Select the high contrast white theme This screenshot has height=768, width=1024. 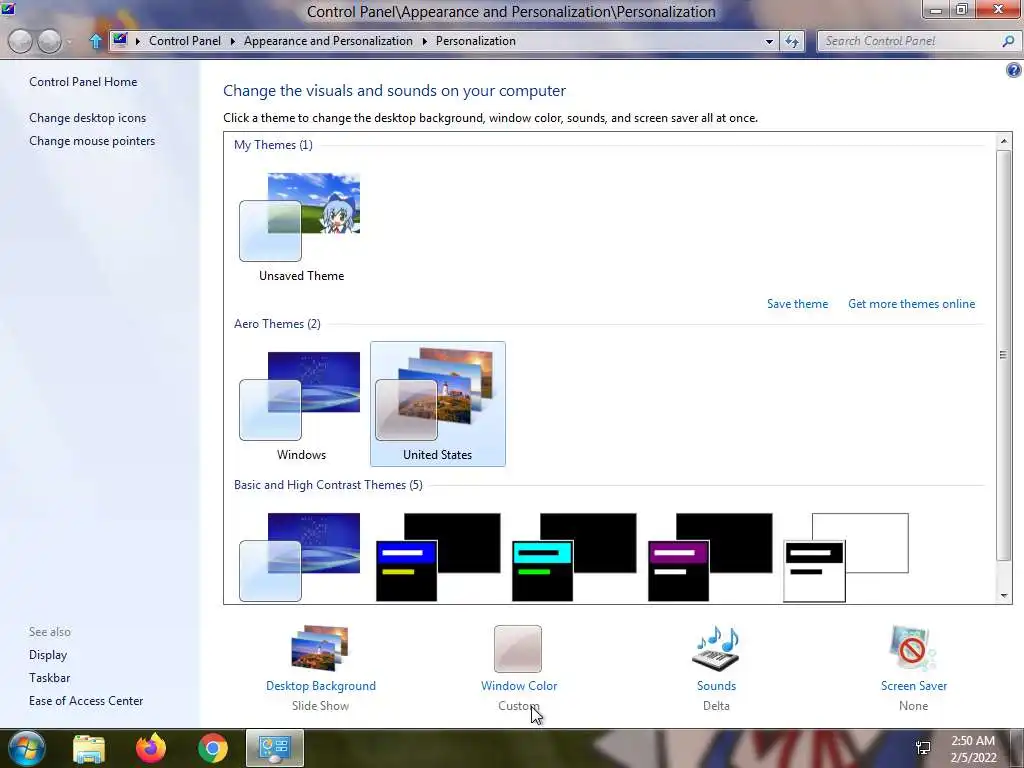846,557
